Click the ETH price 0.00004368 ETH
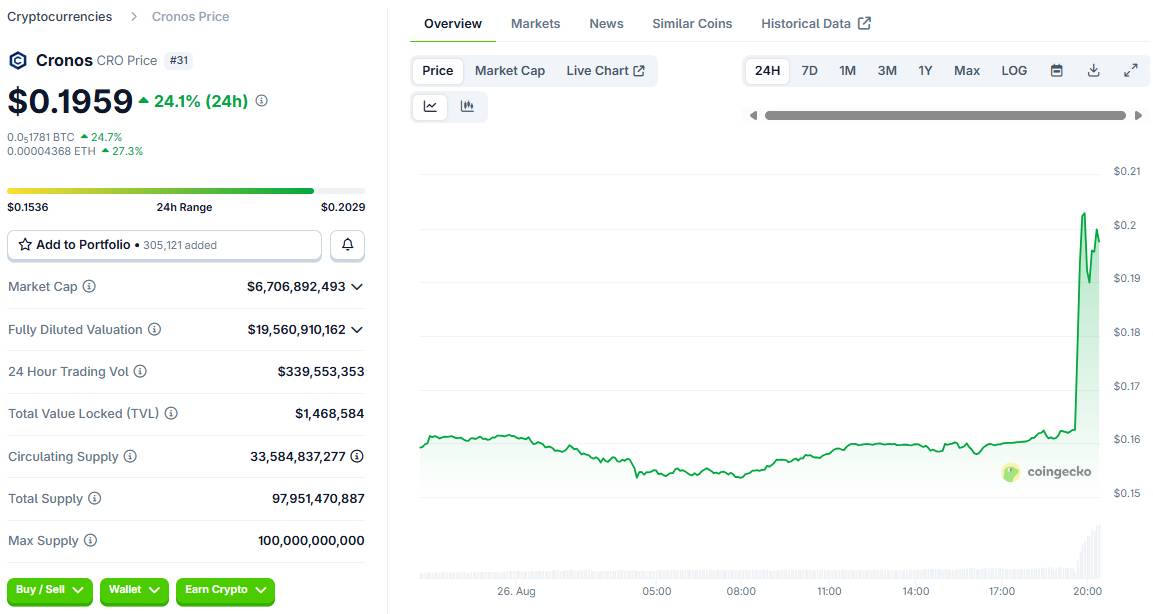 pyautogui.click(x=51, y=151)
